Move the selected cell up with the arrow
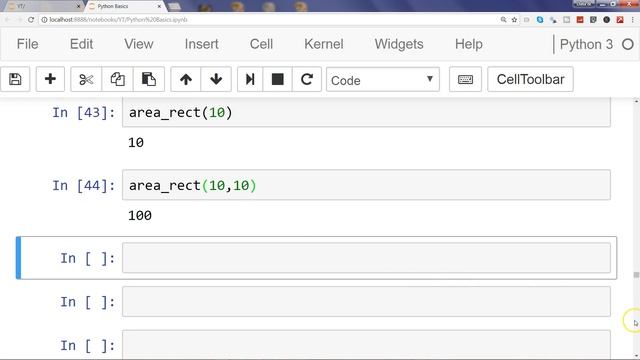The height and width of the screenshot is (360, 640). (186, 79)
